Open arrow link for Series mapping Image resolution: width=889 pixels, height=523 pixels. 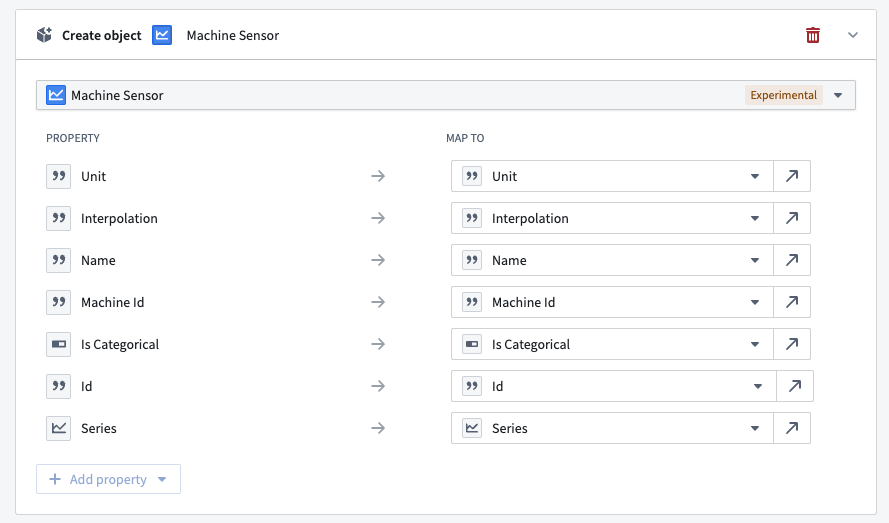[x=792, y=428]
